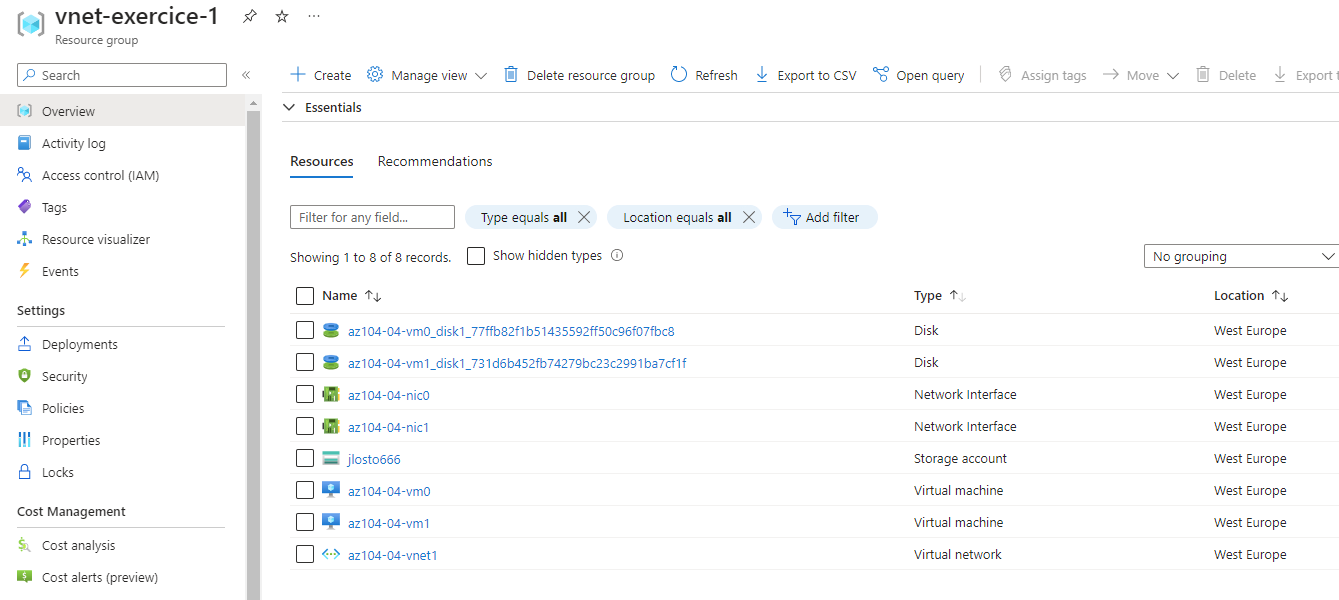Viewport: 1339px width, 600px height.
Task: Click the Tags icon in sidebar
Action: coord(25,207)
